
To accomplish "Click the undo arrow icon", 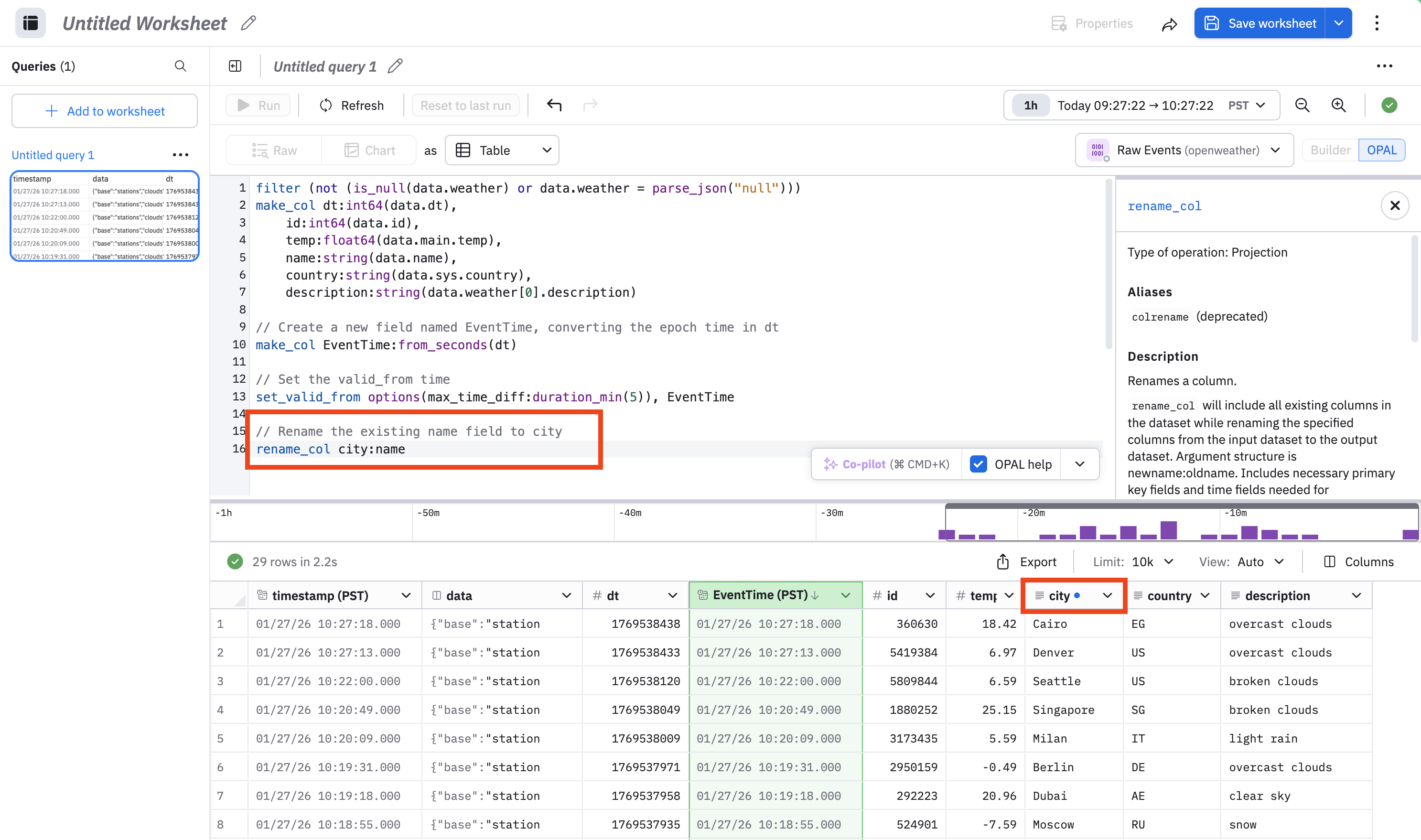I will coord(554,105).
